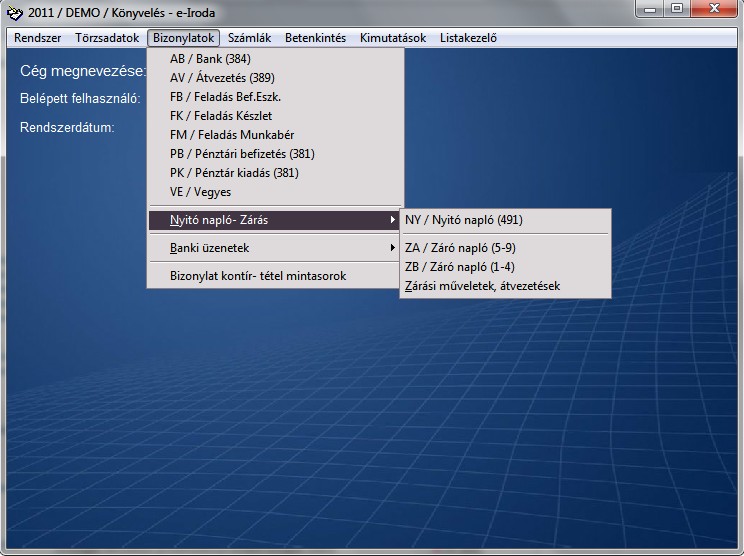Open PK / Pénztár kiadás (381)

click(x=234, y=173)
